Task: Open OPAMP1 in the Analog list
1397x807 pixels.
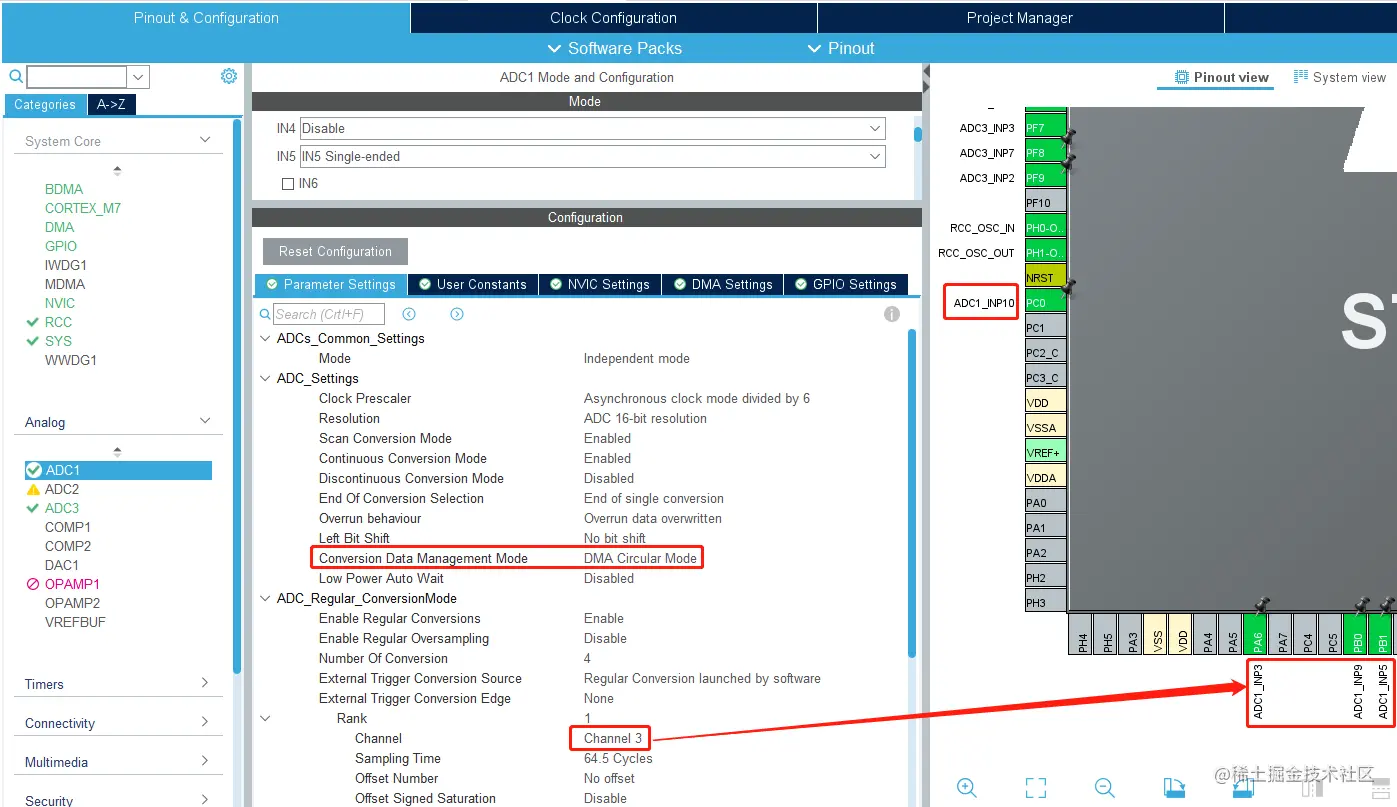Action: point(72,584)
